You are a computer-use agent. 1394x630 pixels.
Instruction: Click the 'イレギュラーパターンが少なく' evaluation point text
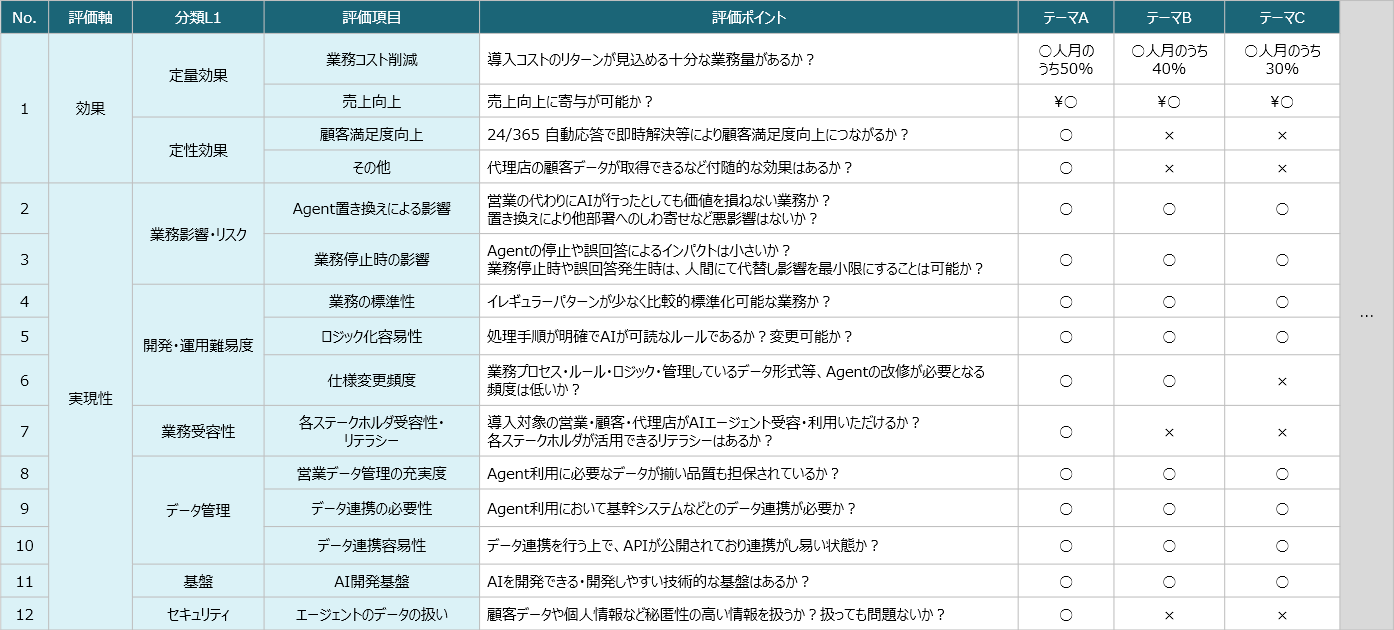click(x=658, y=301)
